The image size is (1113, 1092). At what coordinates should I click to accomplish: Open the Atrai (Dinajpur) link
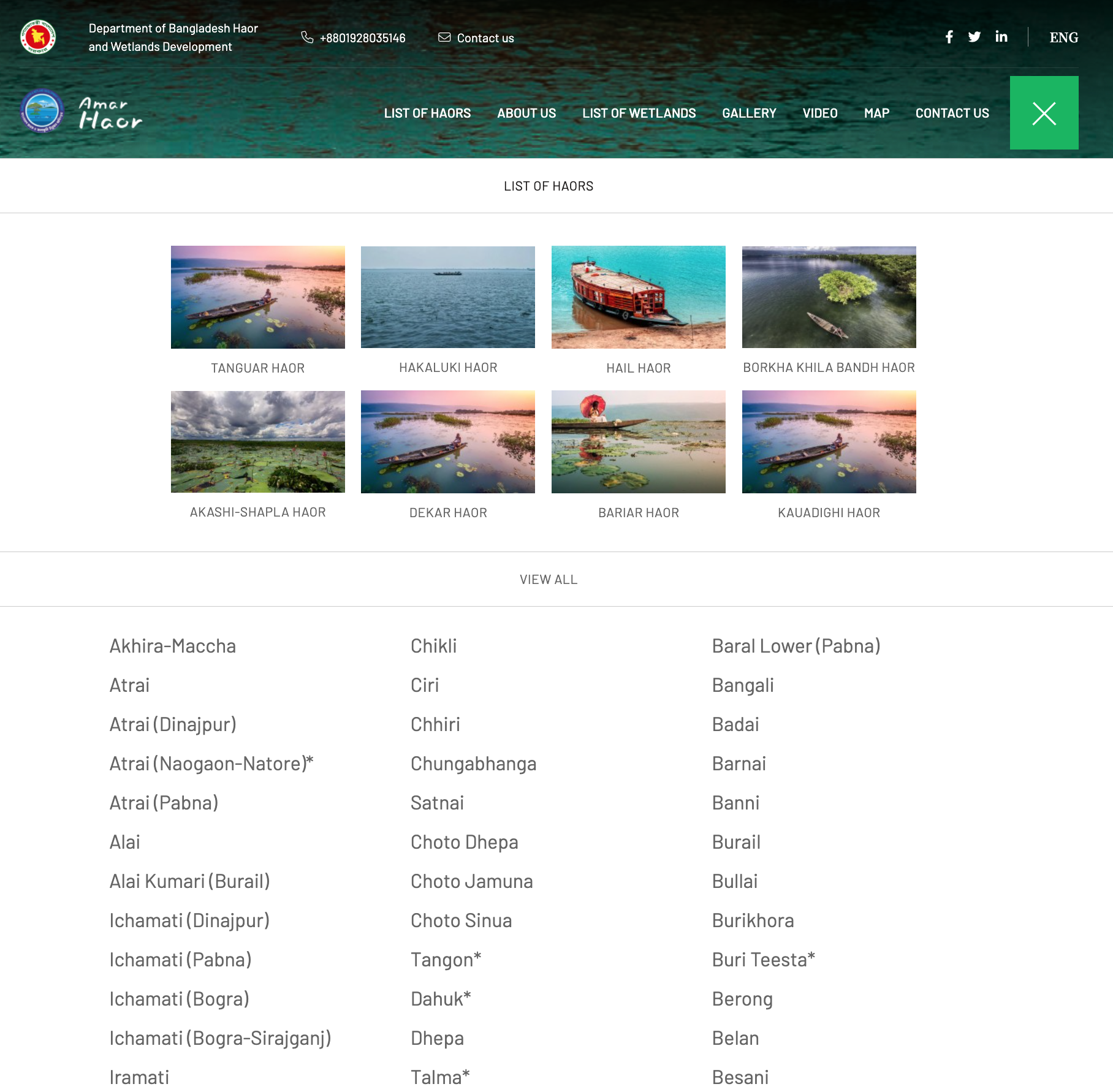tap(173, 724)
